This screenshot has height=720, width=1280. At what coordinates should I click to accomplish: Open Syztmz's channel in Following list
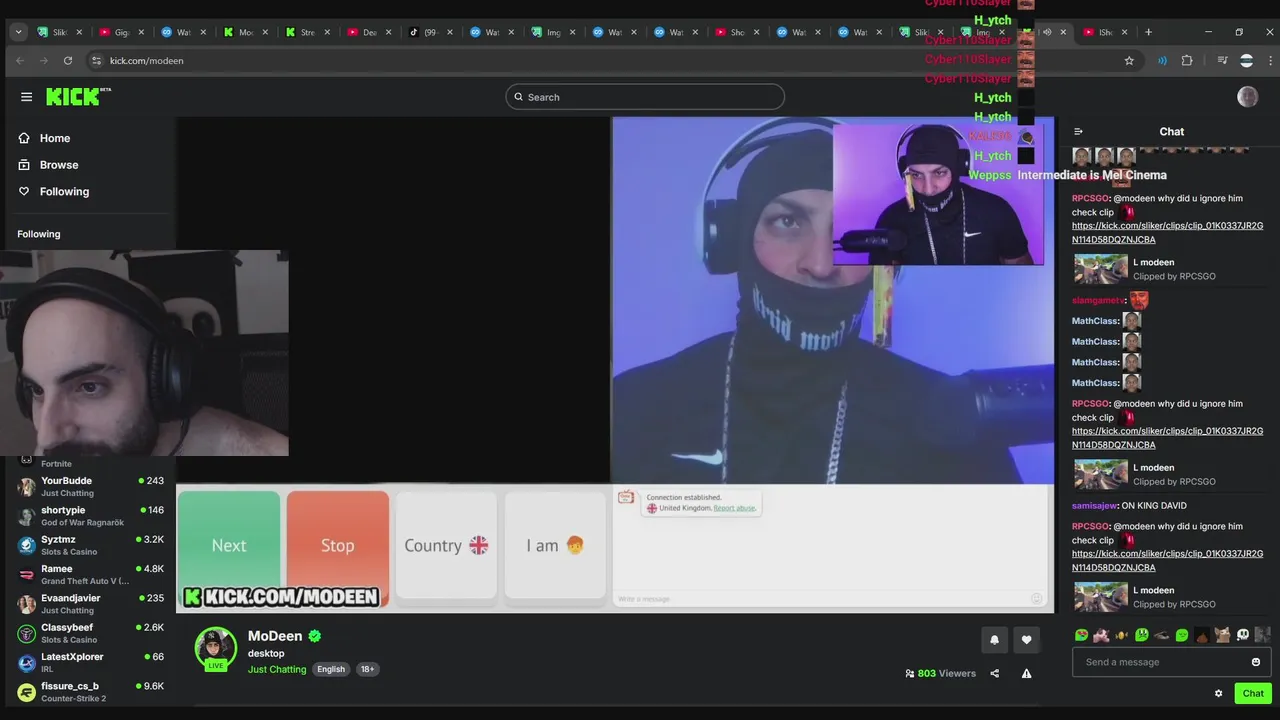[90, 545]
